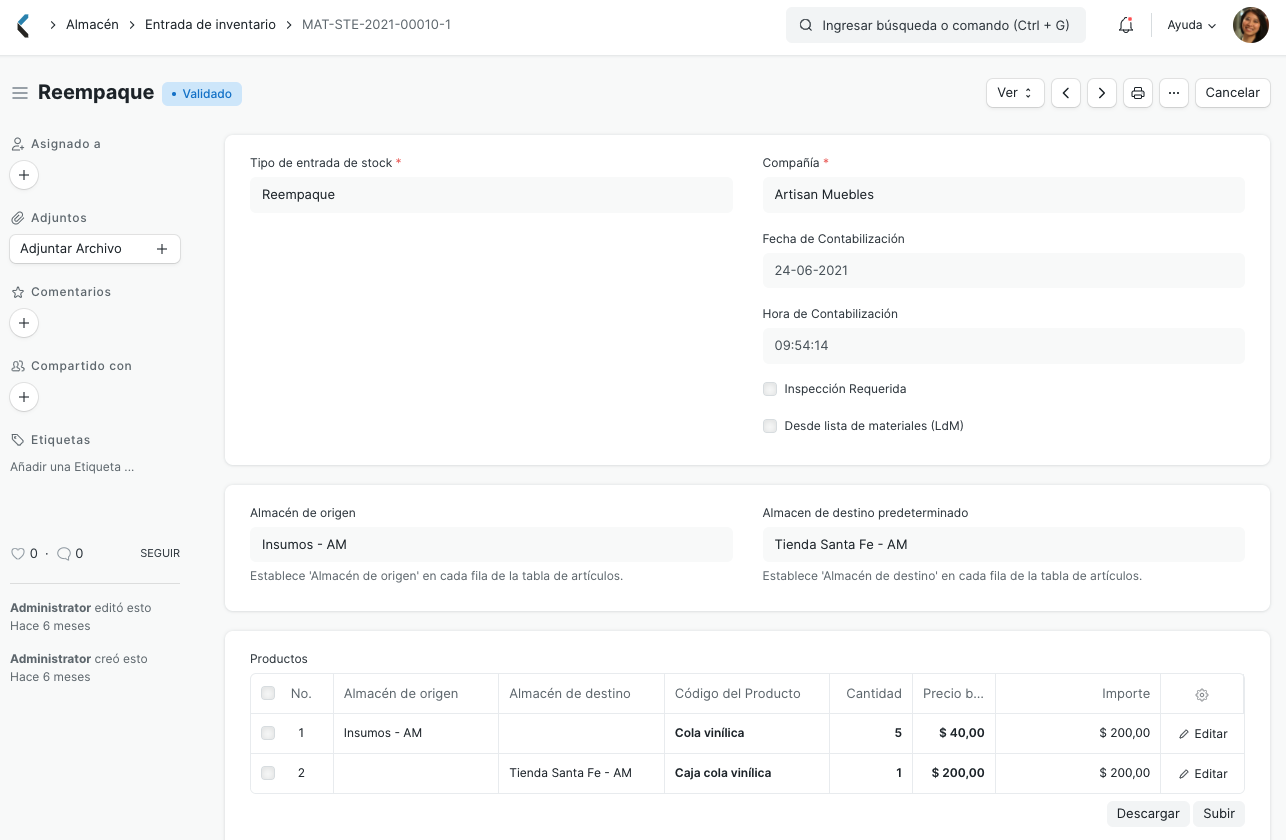This screenshot has width=1286, height=840.
Task: Click the heart like icon
Action: 17,553
